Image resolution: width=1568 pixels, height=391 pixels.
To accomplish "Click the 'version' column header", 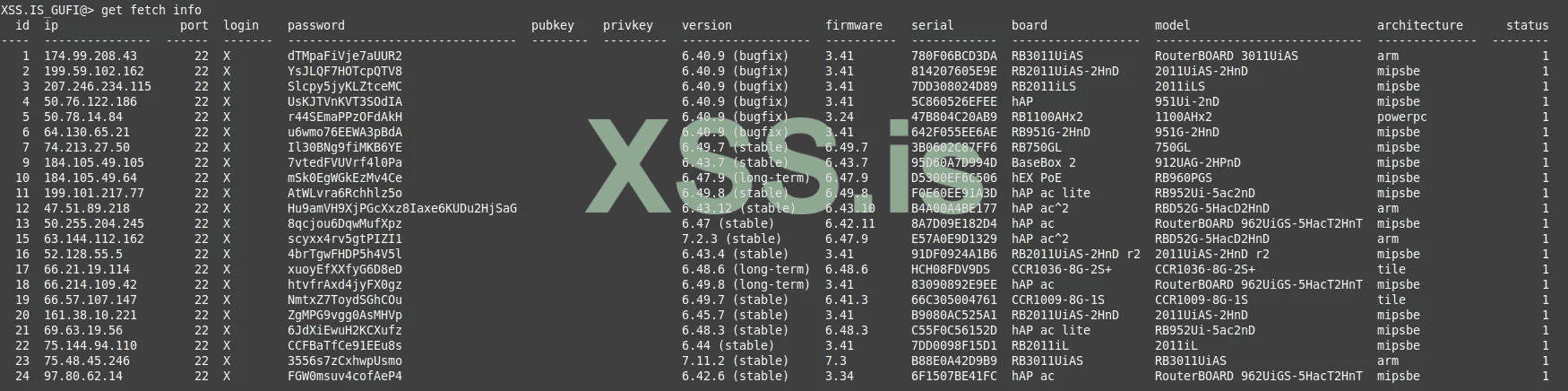I will tap(706, 25).
